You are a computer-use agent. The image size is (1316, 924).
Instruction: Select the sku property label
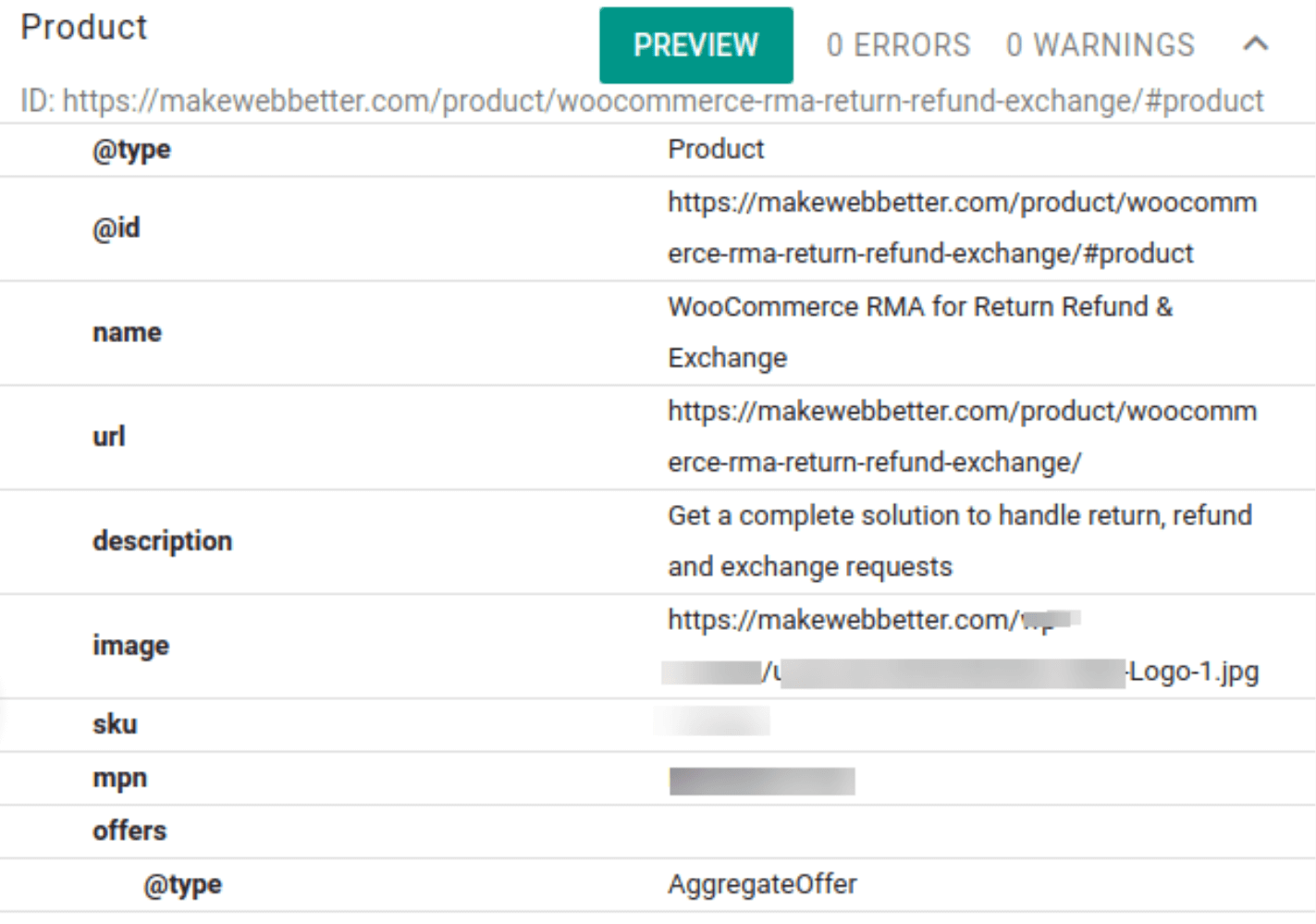pos(115,724)
